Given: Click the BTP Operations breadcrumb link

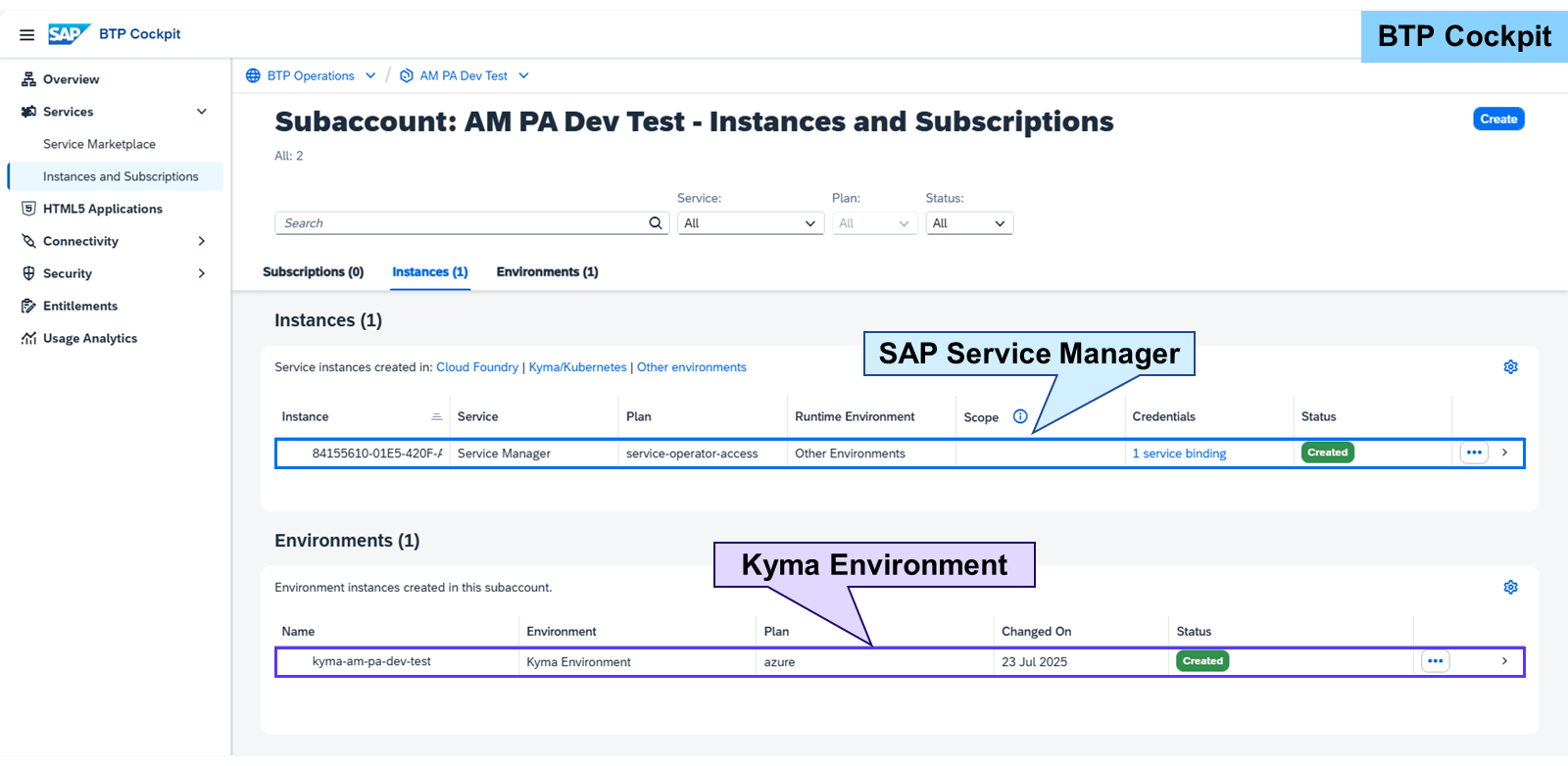Looking at the screenshot, I should 311,75.
